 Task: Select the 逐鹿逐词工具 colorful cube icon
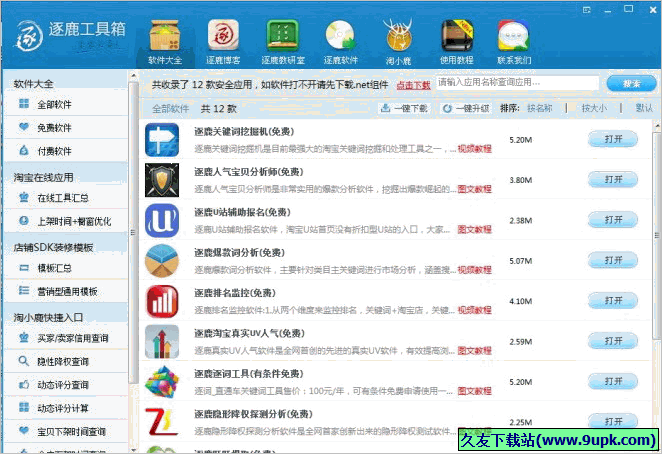pos(162,382)
